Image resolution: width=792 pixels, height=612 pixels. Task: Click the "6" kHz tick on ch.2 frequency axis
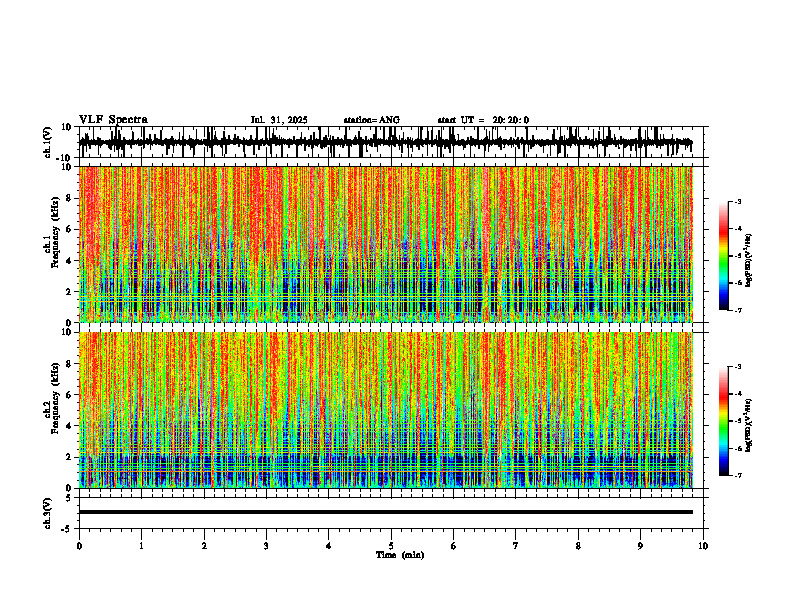coord(69,395)
